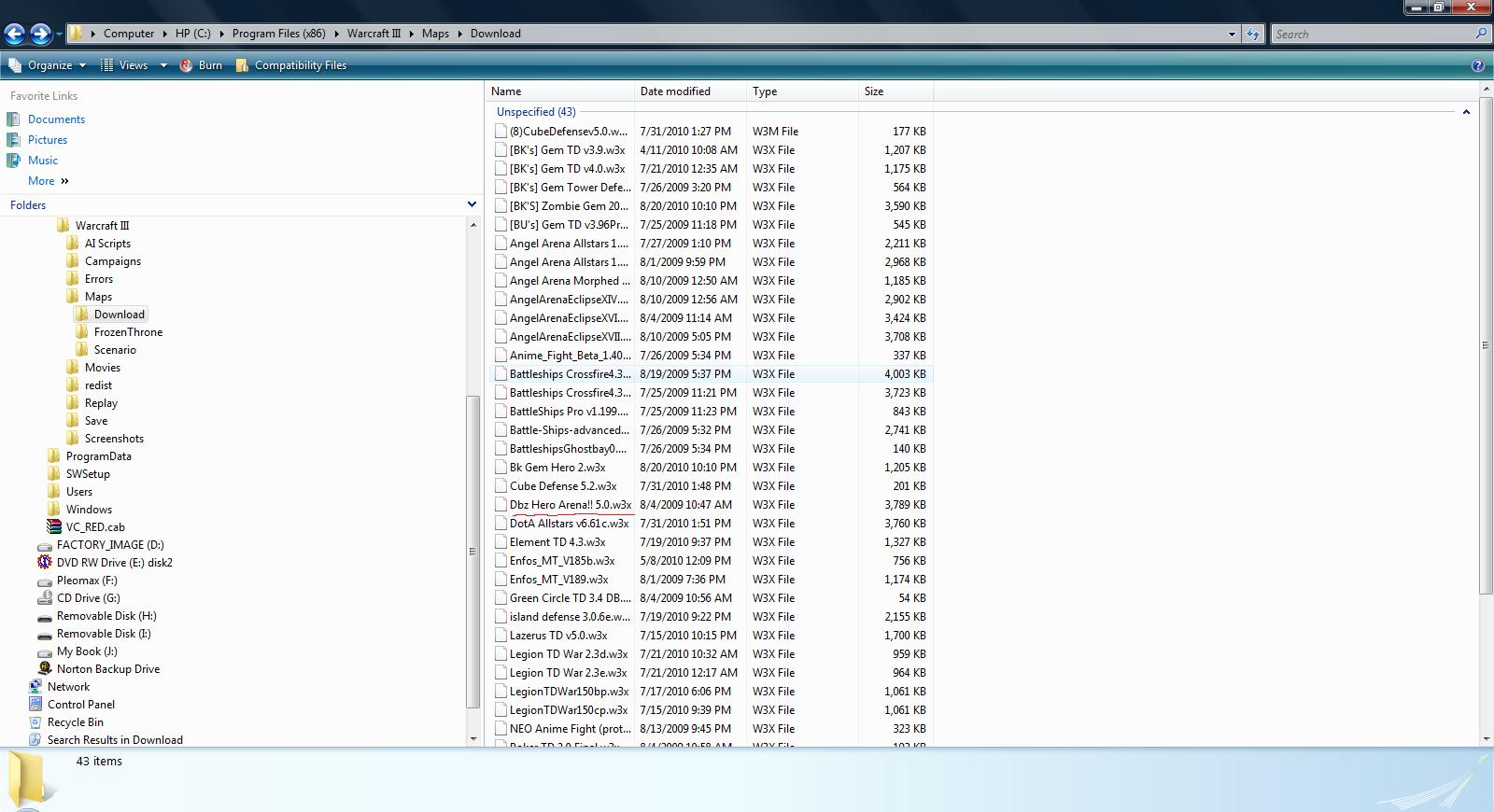Open the Music favorite link
Viewport: 1494px width, 812px height.
coord(43,161)
